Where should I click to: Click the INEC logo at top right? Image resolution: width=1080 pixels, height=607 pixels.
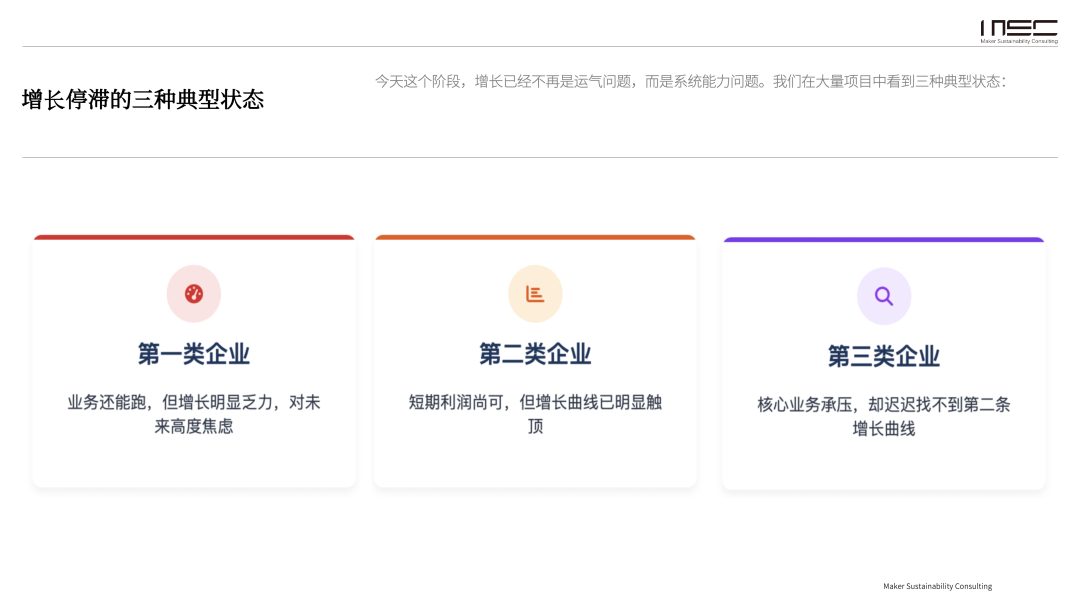click(1018, 28)
